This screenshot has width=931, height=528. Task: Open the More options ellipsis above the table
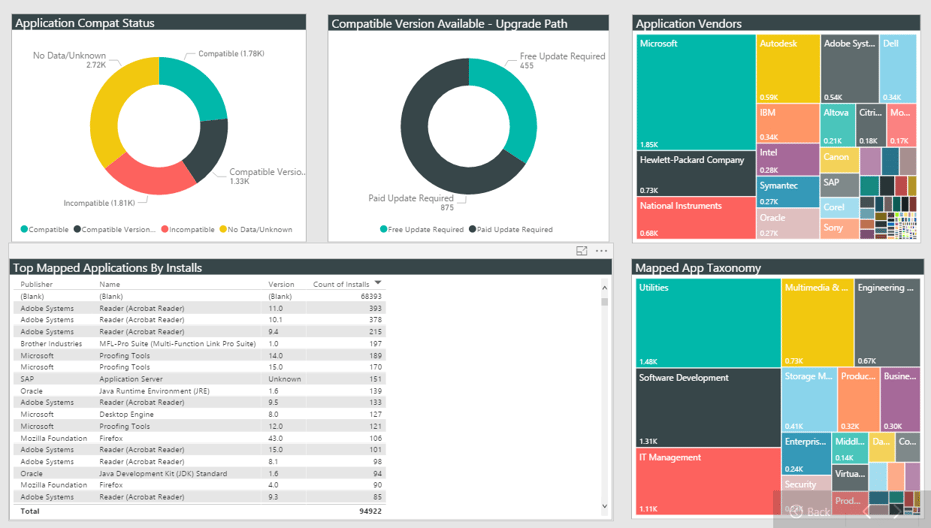[601, 251]
